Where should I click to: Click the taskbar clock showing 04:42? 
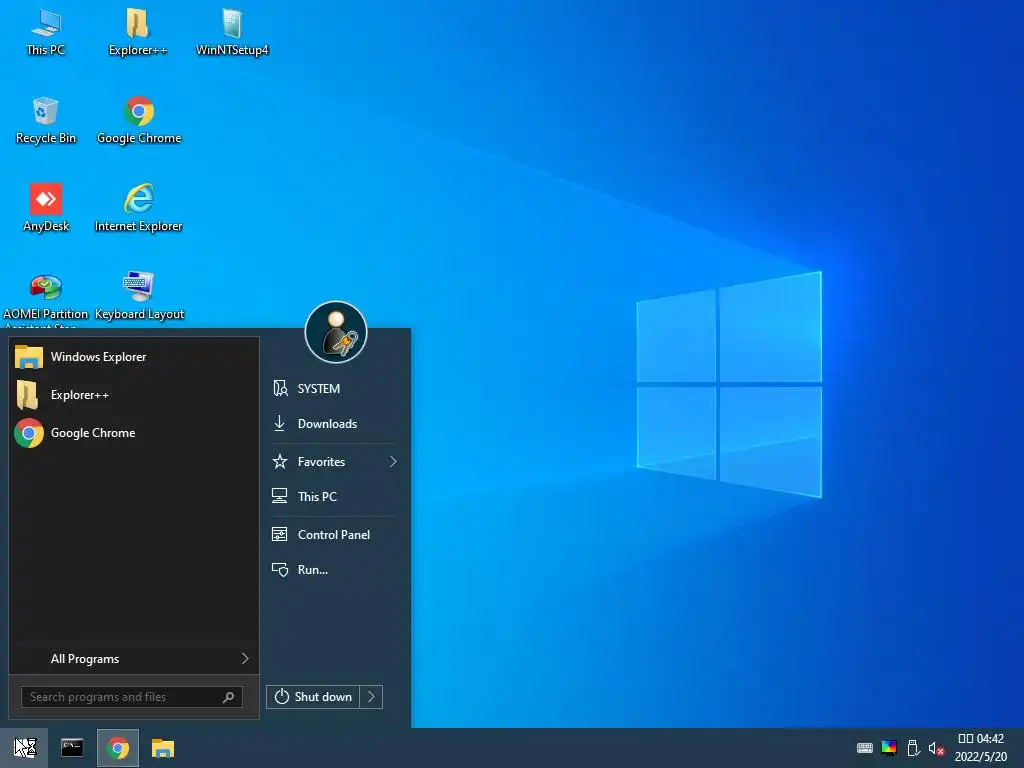click(x=981, y=748)
